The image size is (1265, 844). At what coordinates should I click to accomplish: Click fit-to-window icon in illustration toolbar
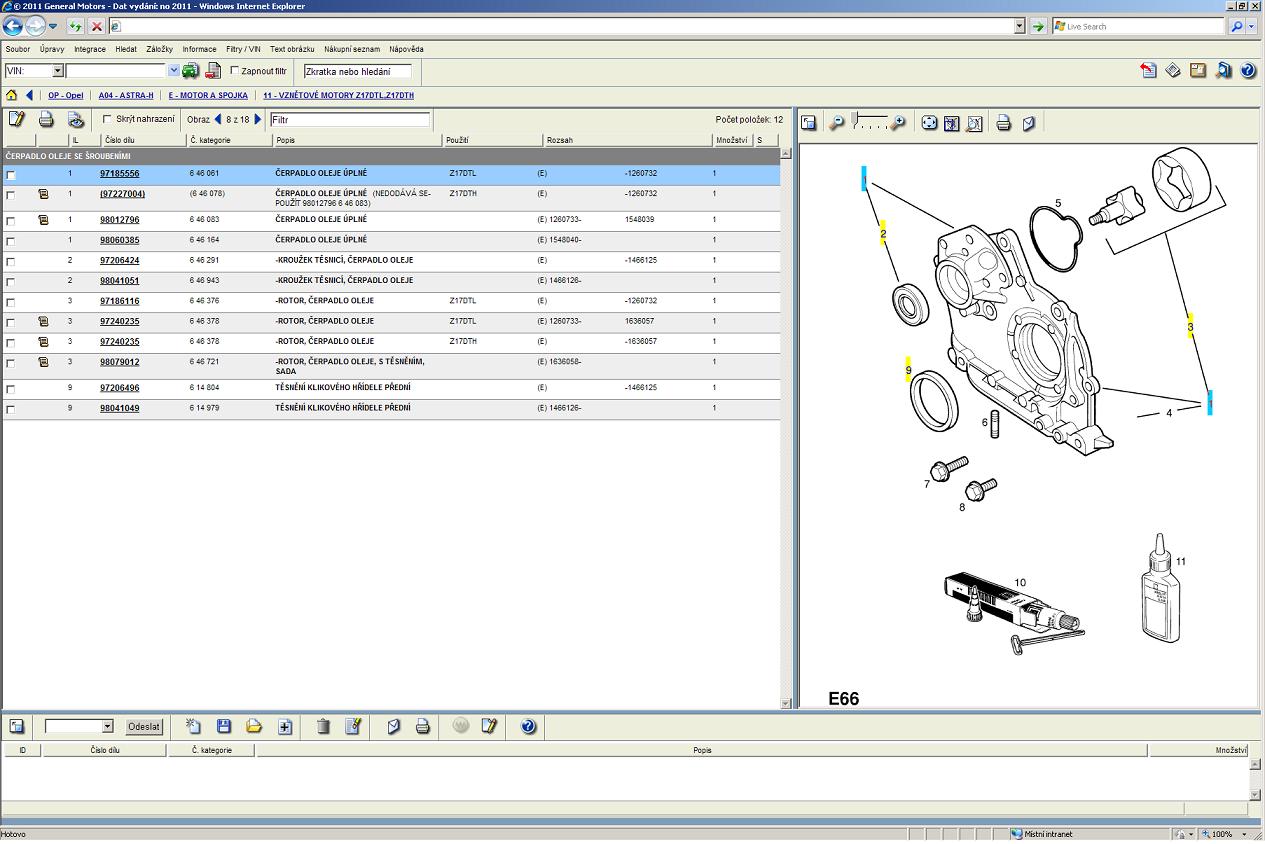point(929,123)
